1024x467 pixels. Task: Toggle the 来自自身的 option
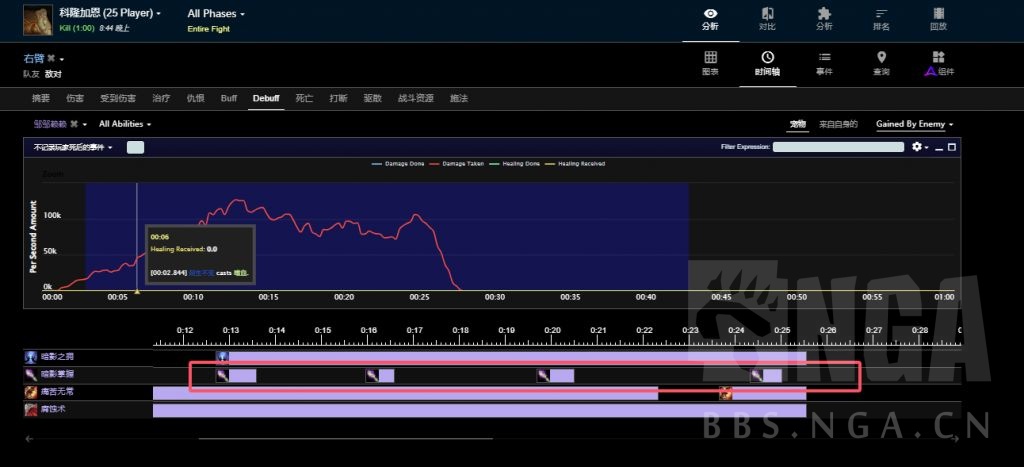point(838,124)
